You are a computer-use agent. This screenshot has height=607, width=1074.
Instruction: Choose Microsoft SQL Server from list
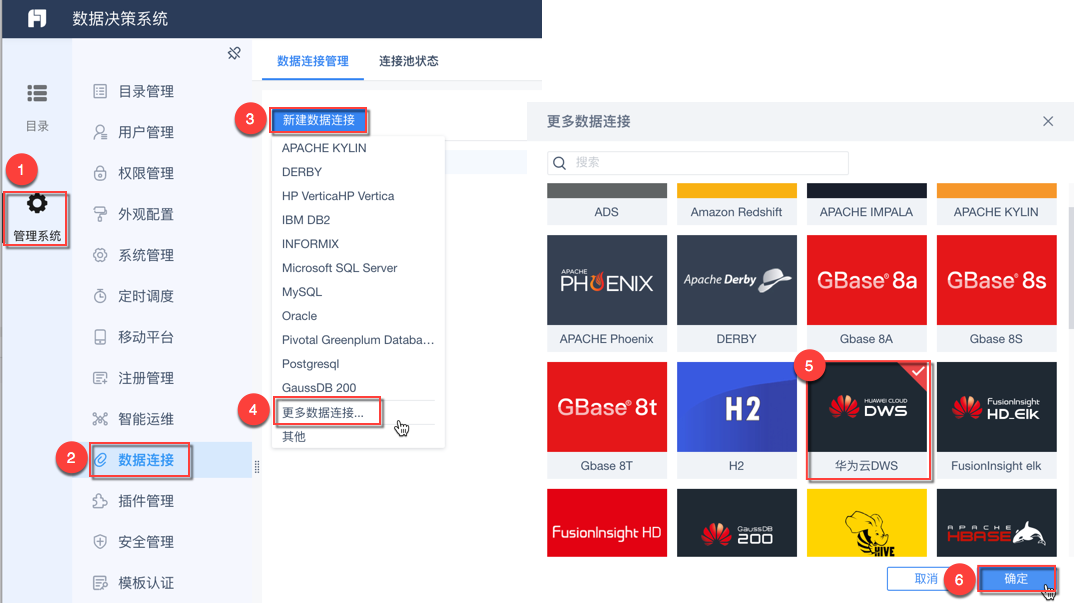339,268
